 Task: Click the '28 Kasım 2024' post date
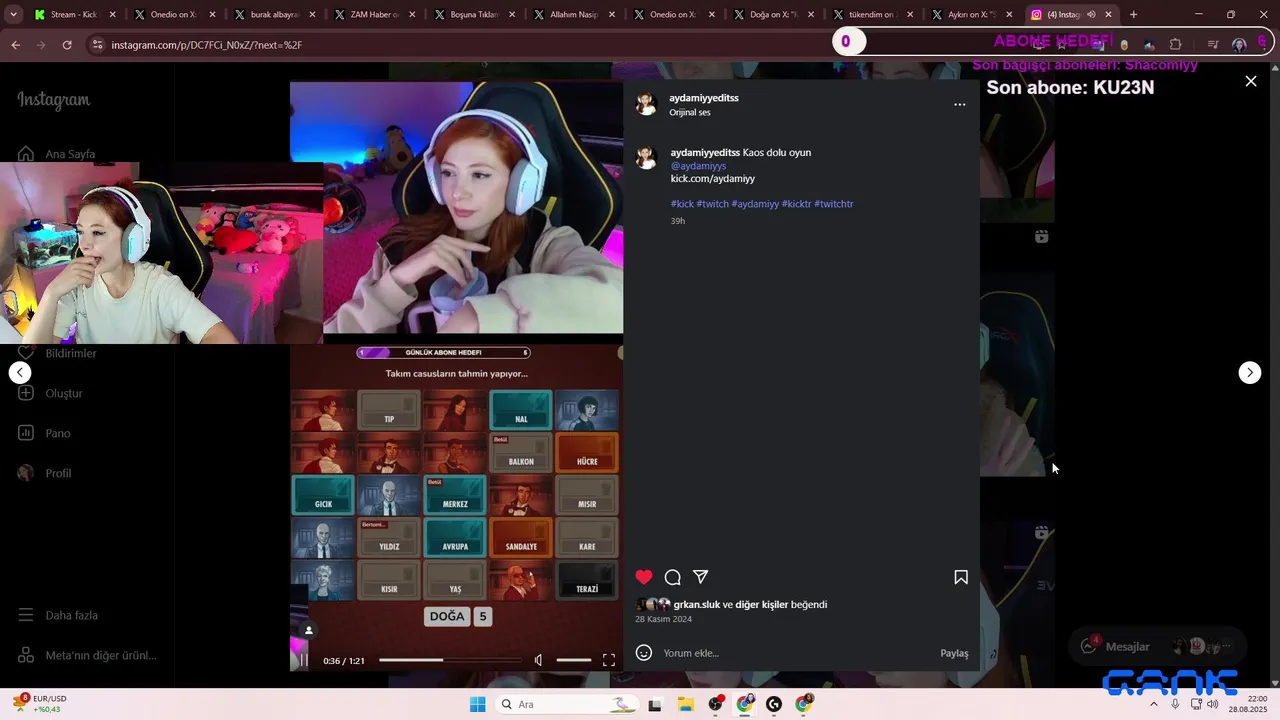coord(663,619)
